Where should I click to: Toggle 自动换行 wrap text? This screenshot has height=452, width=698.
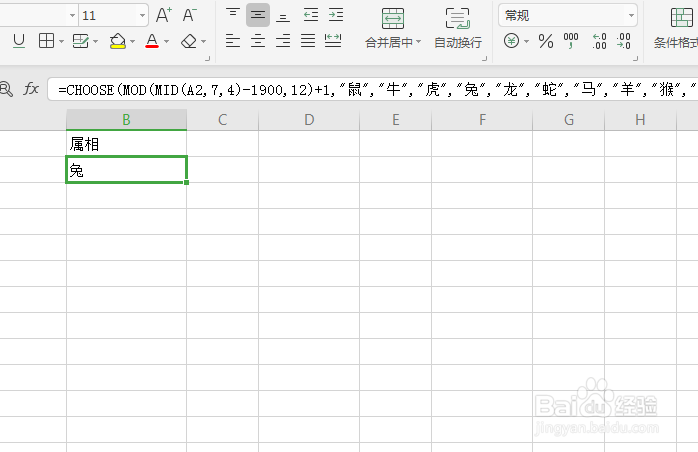tap(458, 28)
